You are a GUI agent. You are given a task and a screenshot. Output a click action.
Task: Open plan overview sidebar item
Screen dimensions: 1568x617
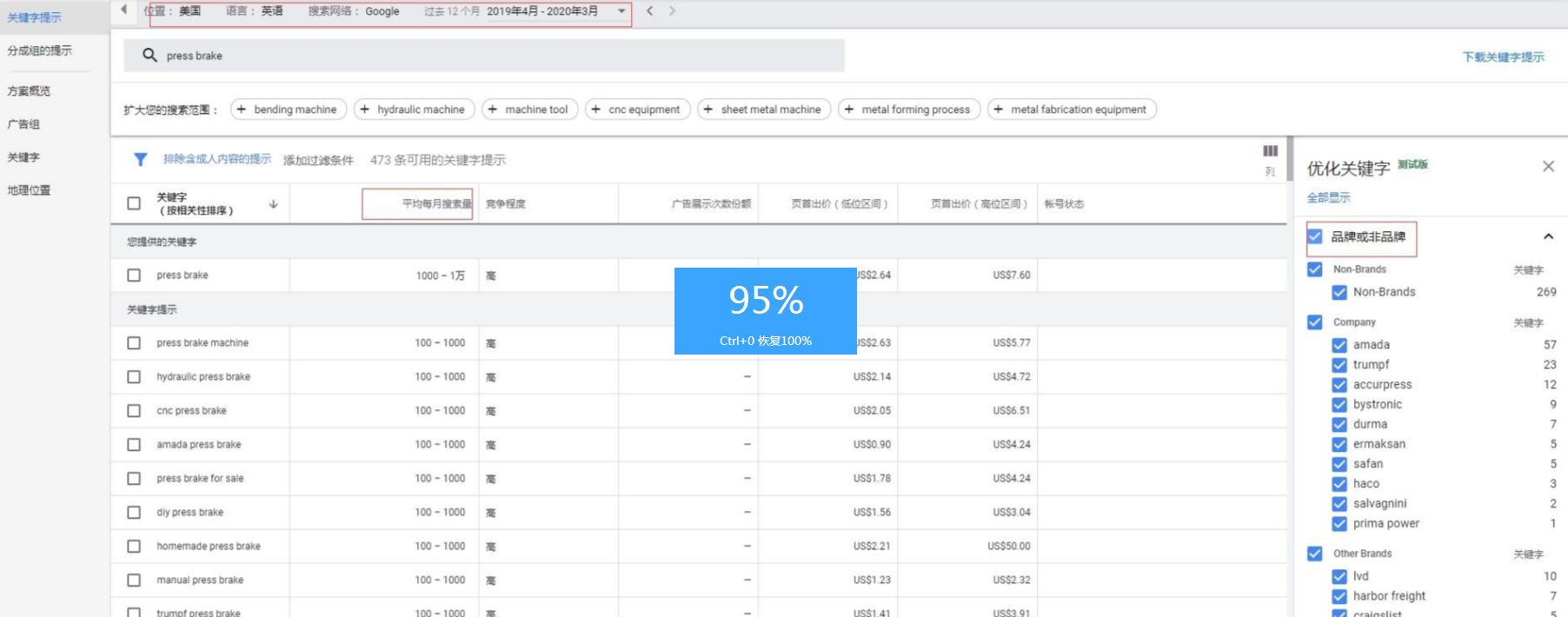(29, 90)
